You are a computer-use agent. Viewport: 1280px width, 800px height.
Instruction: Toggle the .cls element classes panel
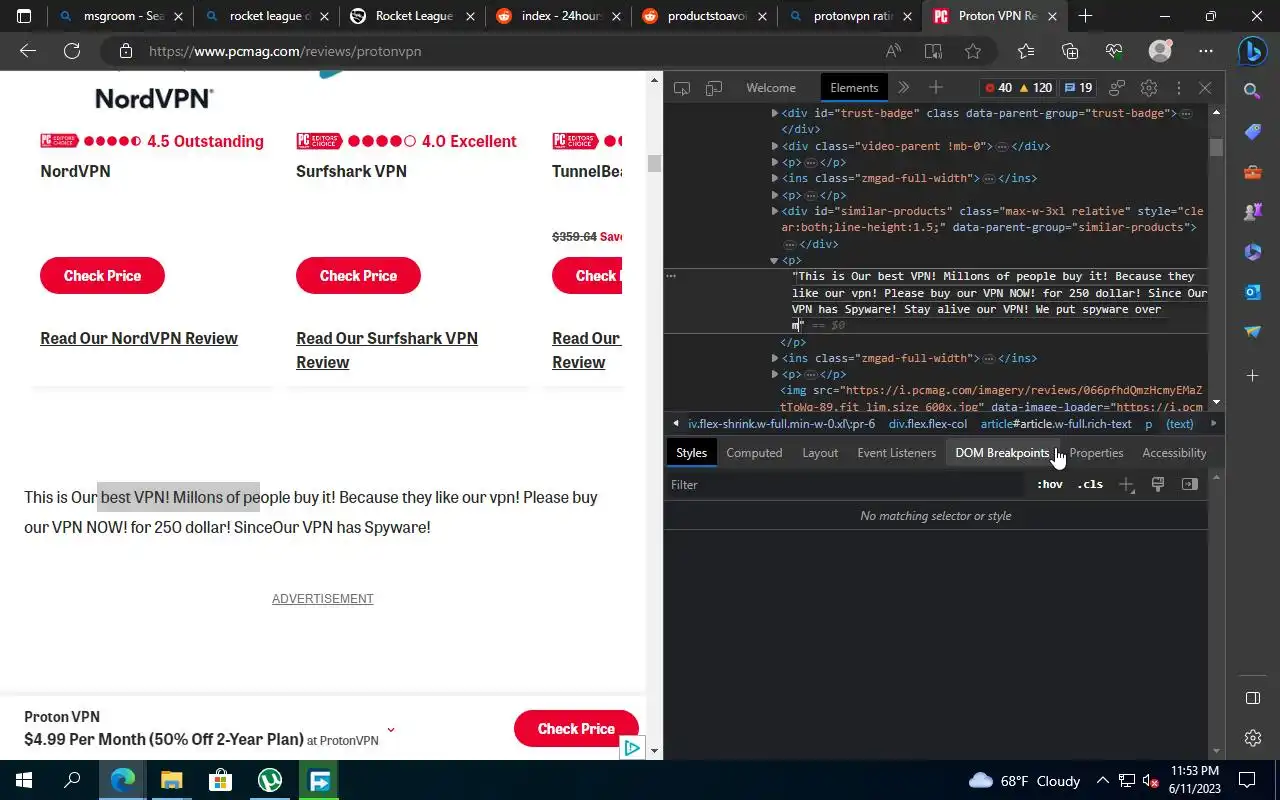[x=1090, y=484]
